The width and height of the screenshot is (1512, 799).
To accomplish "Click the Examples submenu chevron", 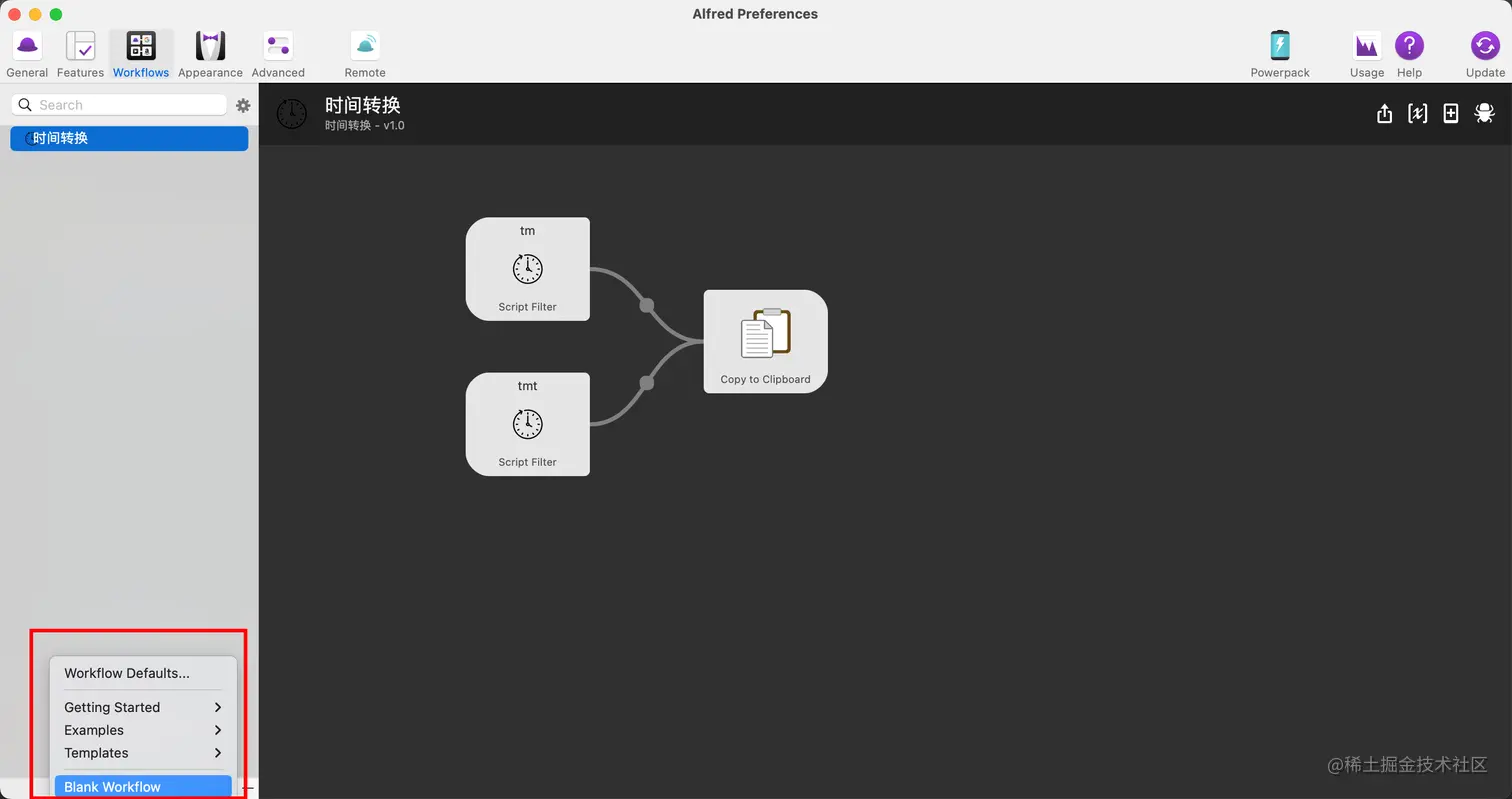I will [x=218, y=730].
